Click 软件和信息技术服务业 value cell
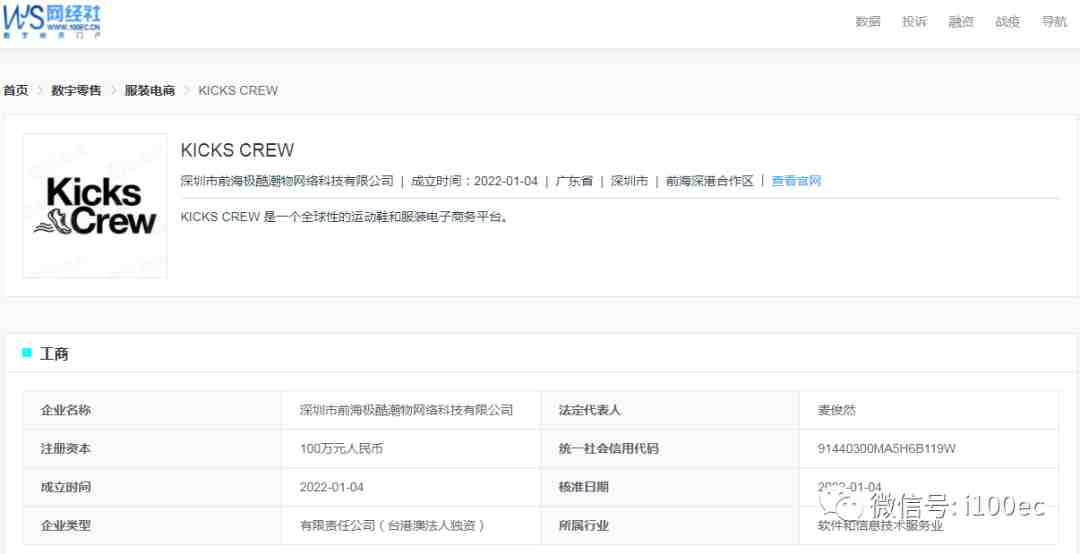Image resolution: width=1080 pixels, height=554 pixels. coord(929,526)
